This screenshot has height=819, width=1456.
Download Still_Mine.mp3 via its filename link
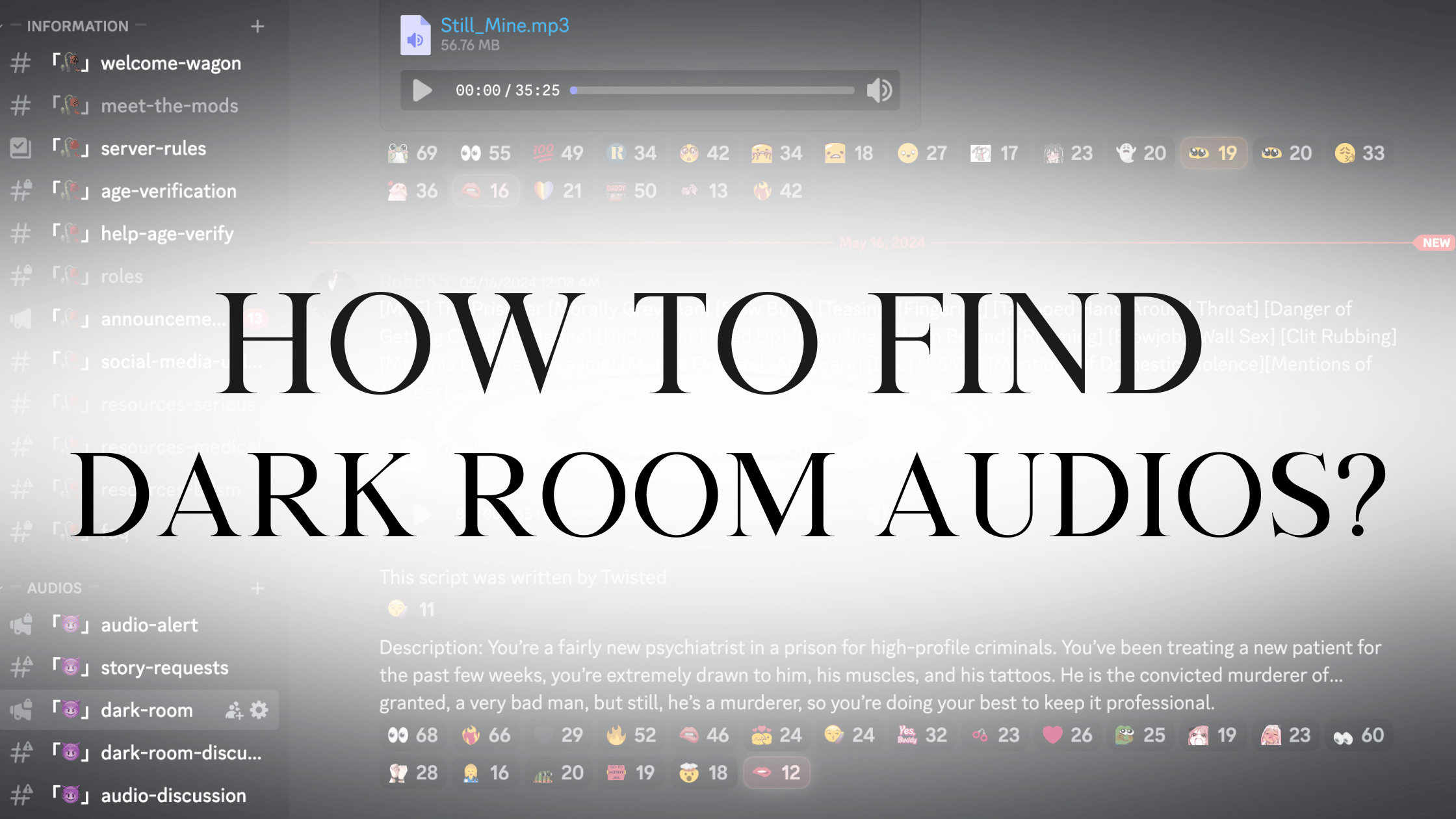(506, 25)
